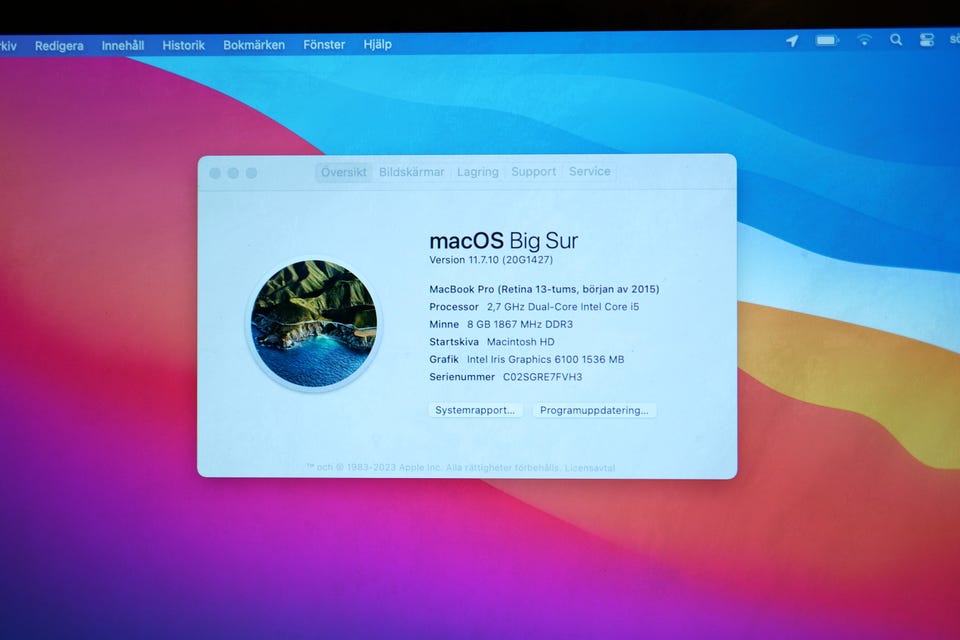Open the Historik menu
The height and width of the screenshot is (640, 960).
[x=183, y=45]
